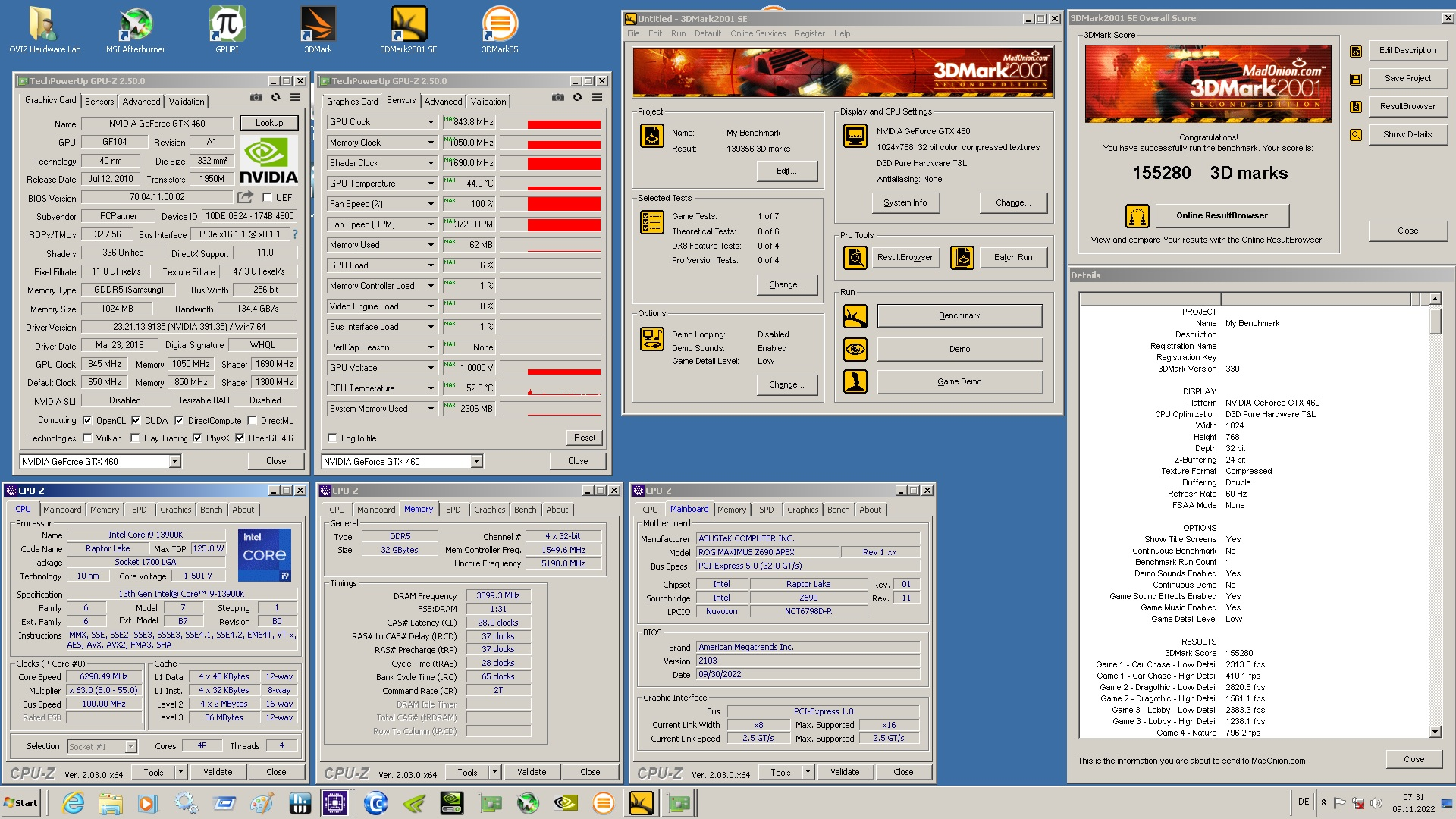Image resolution: width=1456 pixels, height=819 pixels.
Task: Open SPD tab in CPU-Z CPU window
Action: tap(139, 510)
